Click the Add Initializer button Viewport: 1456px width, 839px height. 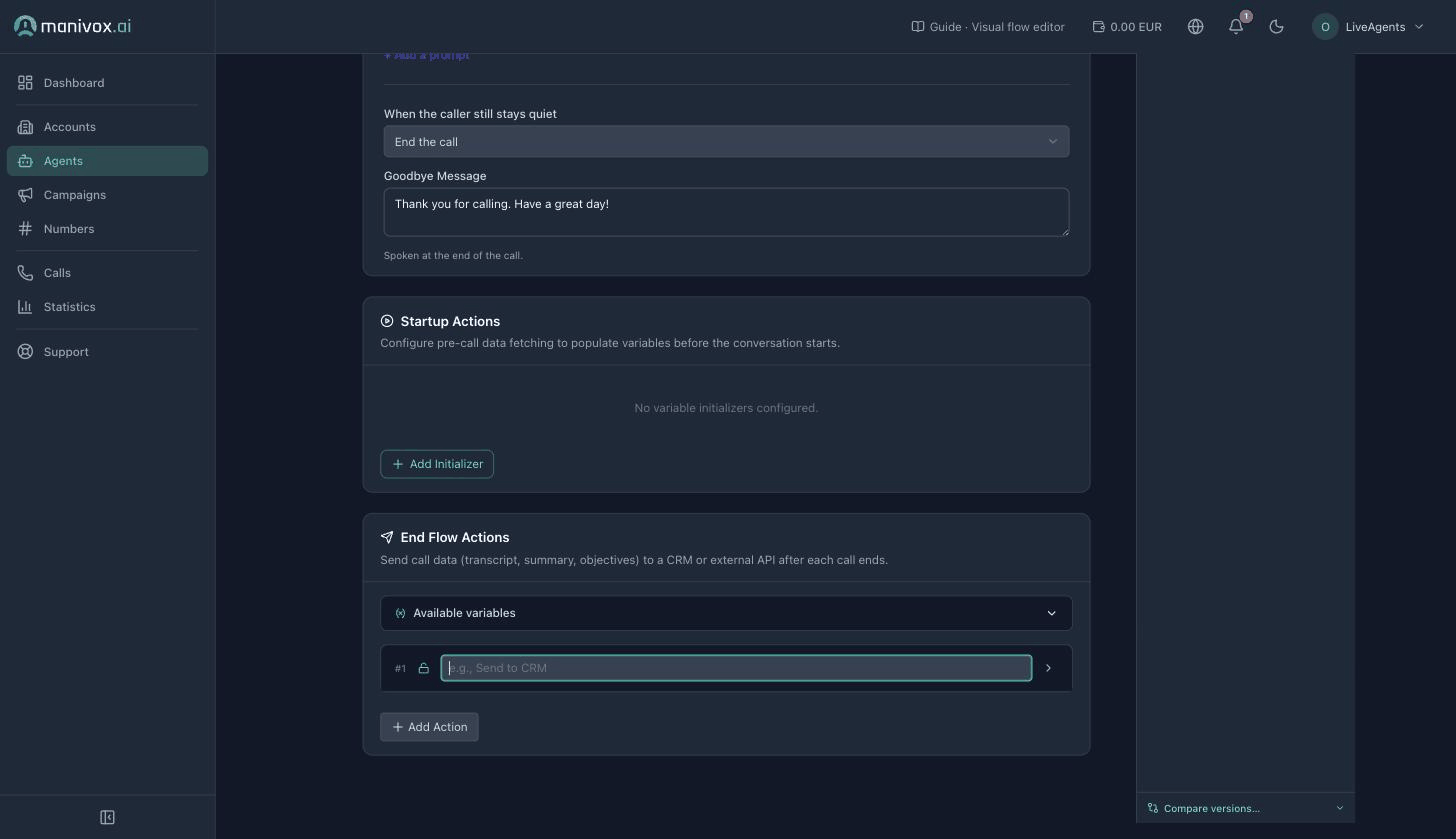click(x=437, y=464)
